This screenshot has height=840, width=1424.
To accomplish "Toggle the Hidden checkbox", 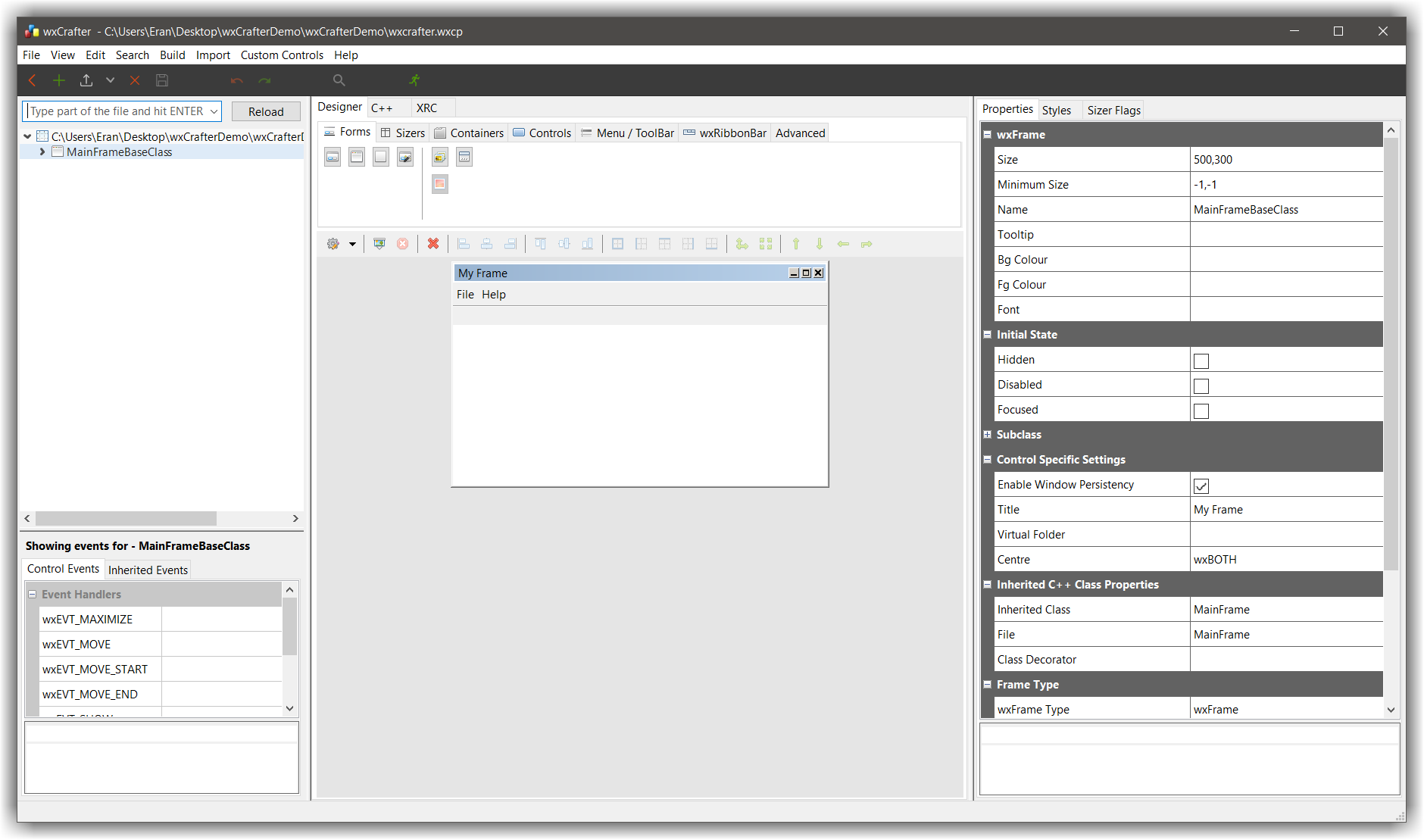I will [1201, 361].
